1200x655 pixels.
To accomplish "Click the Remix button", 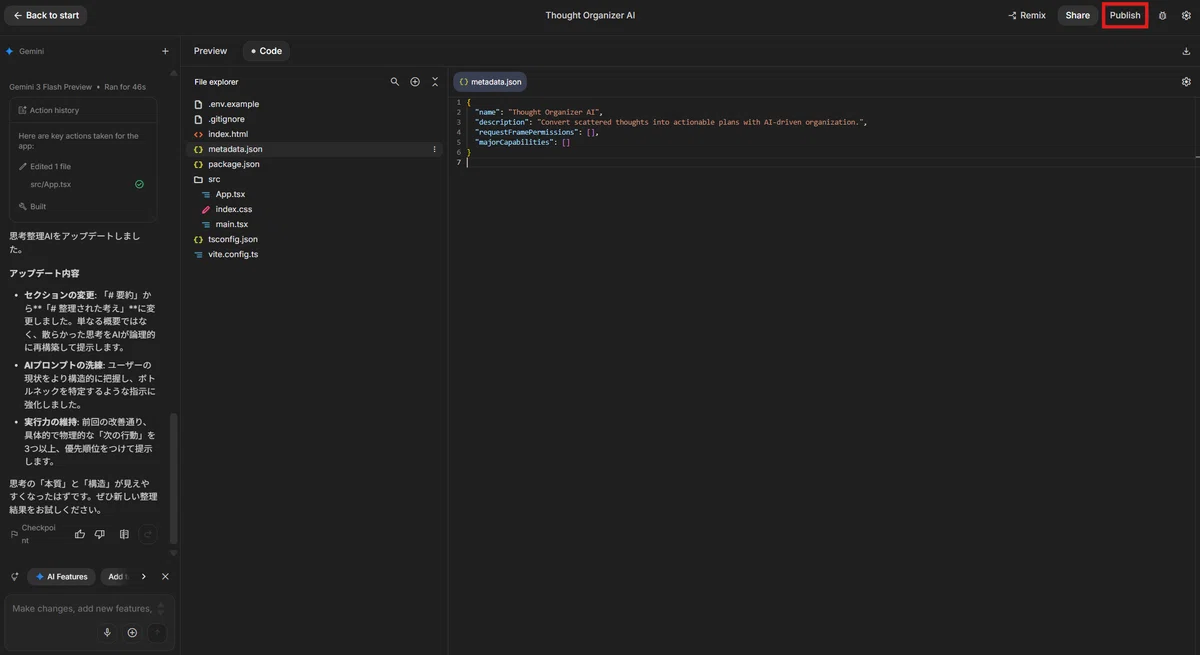I will 1027,16.
